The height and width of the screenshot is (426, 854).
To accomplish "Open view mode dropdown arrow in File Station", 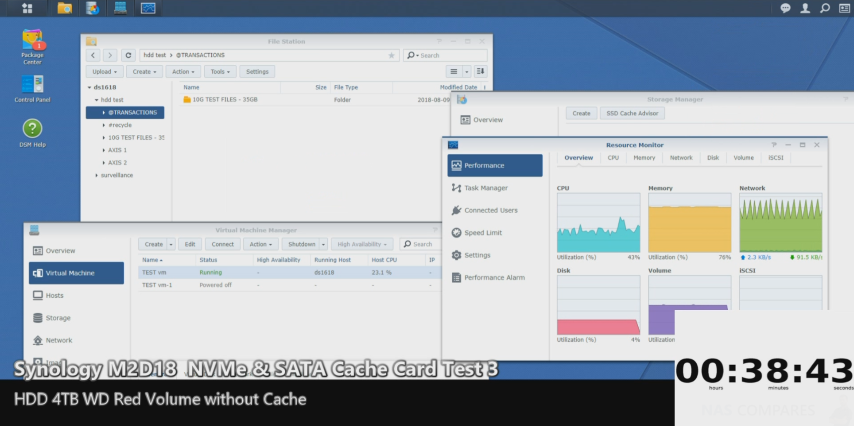I will (x=467, y=71).
